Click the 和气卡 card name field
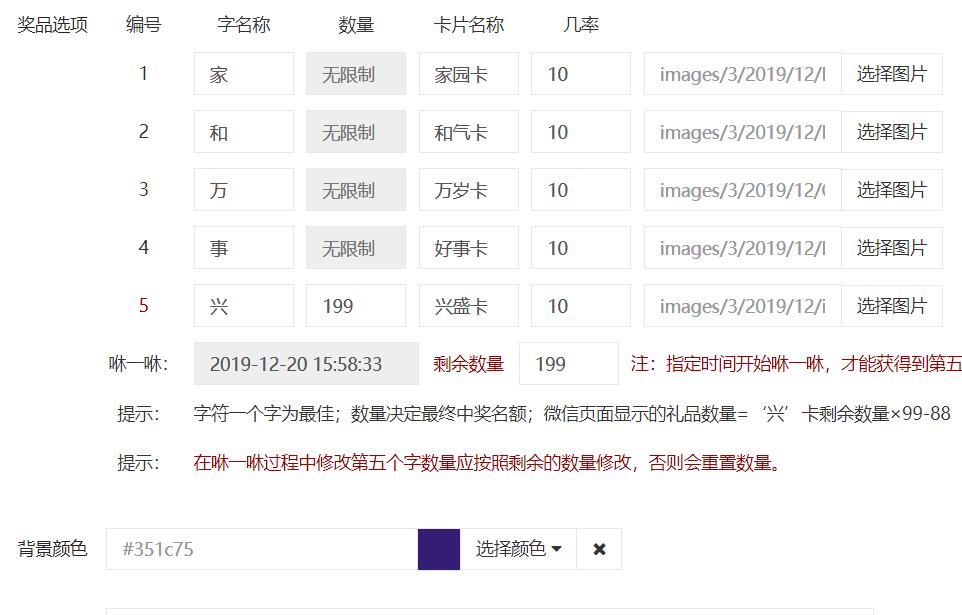 coord(469,132)
